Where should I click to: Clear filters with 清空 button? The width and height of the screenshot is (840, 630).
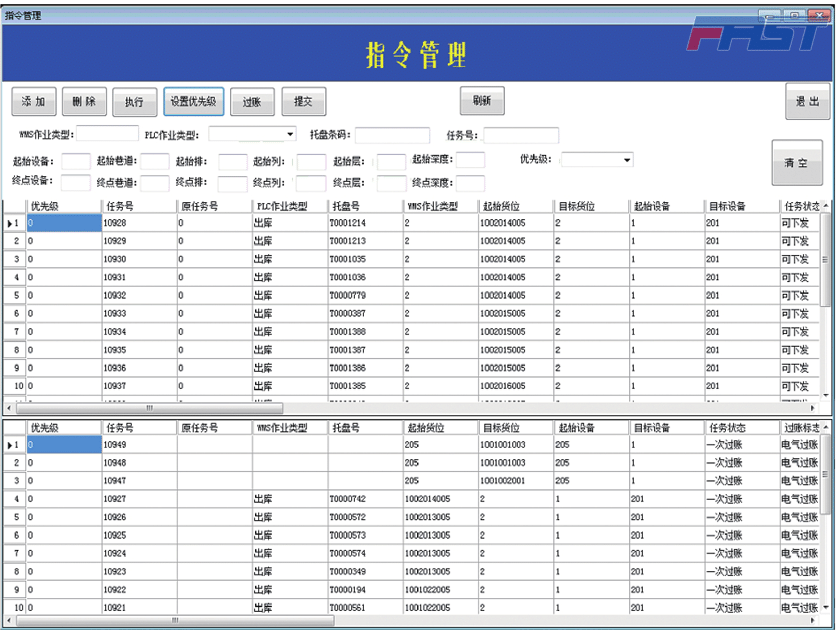(796, 163)
